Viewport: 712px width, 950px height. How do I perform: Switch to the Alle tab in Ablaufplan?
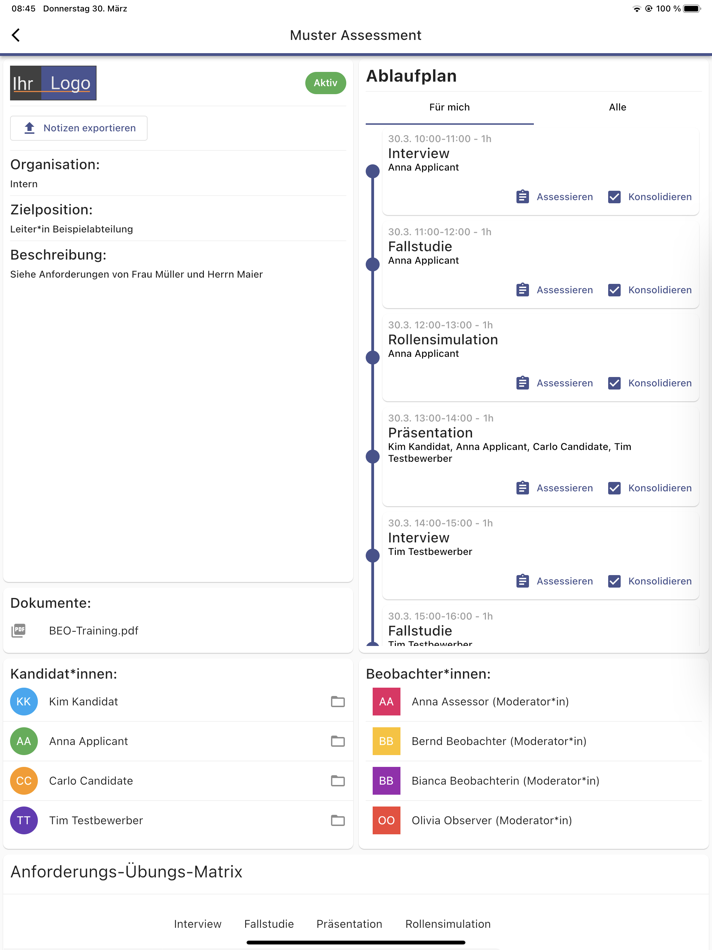click(x=617, y=107)
